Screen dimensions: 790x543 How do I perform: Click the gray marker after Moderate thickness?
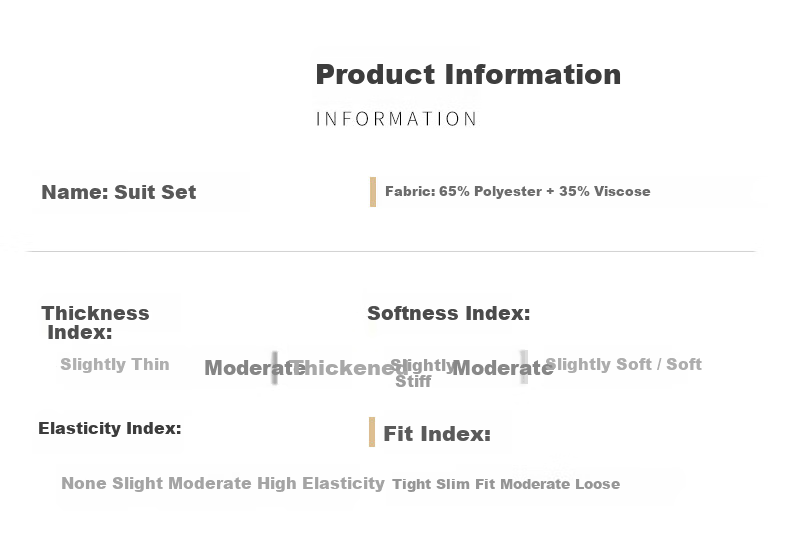(x=275, y=368)
